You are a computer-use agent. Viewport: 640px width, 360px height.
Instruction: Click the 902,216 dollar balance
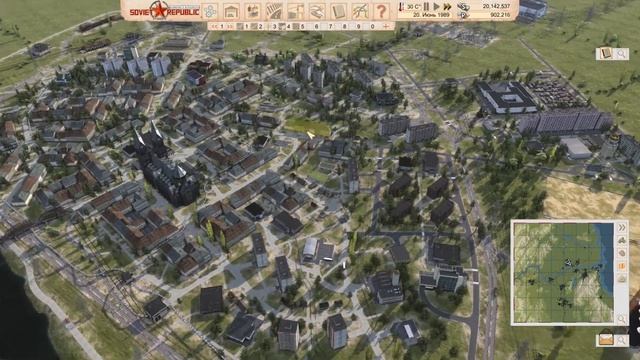click(500, 15)
